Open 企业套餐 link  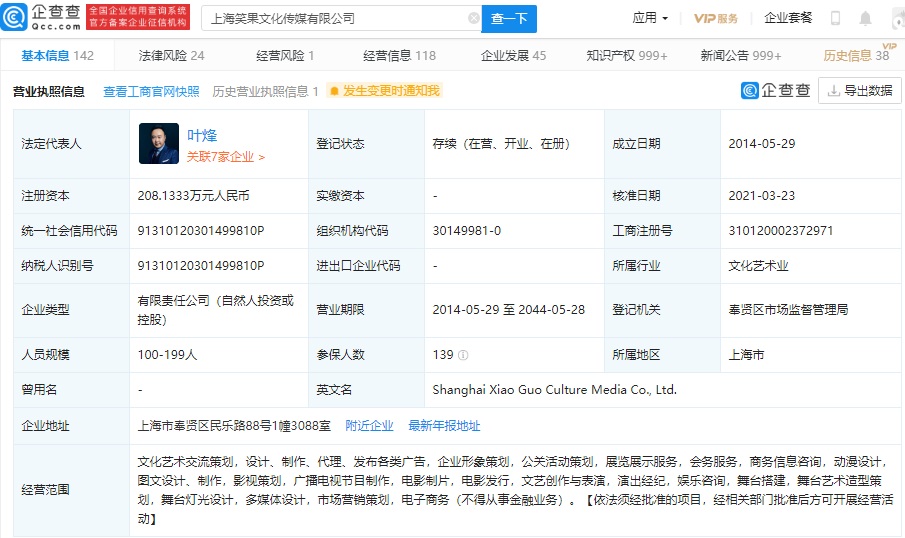[788, 18]
